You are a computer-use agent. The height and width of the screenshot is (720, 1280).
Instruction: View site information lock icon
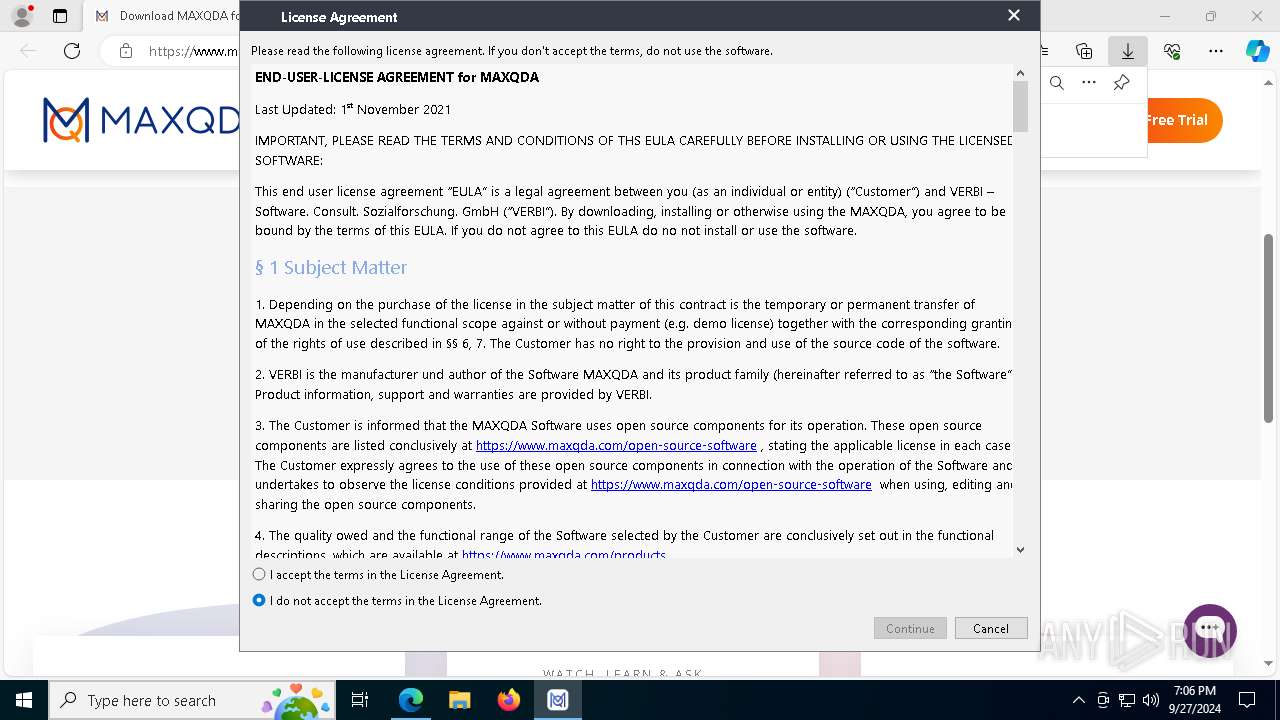(x=126, y=51)
